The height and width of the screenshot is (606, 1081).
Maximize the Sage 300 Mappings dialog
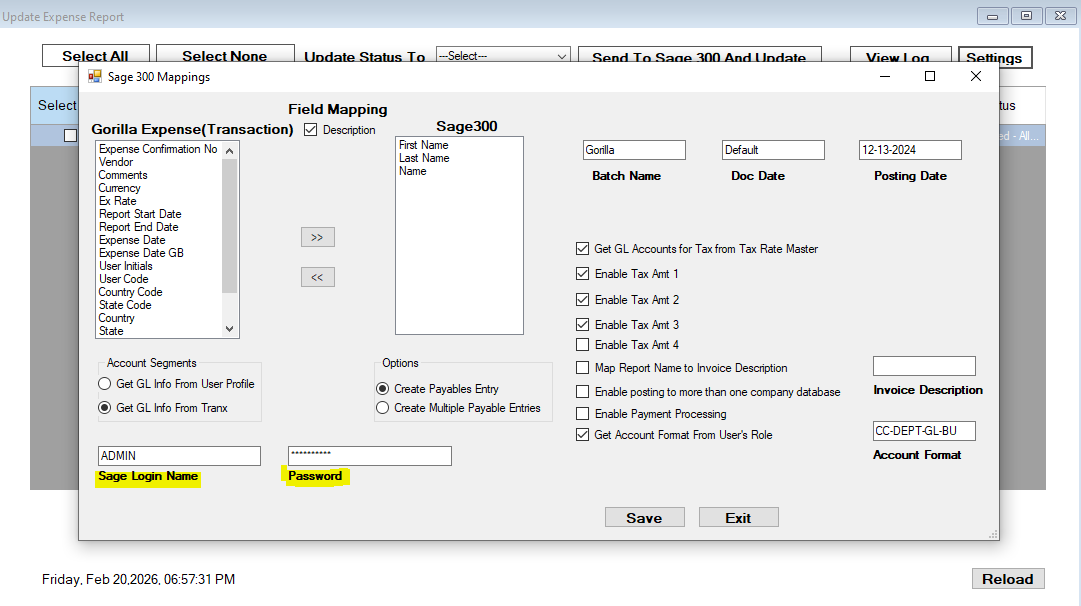[x=930, y=76]
